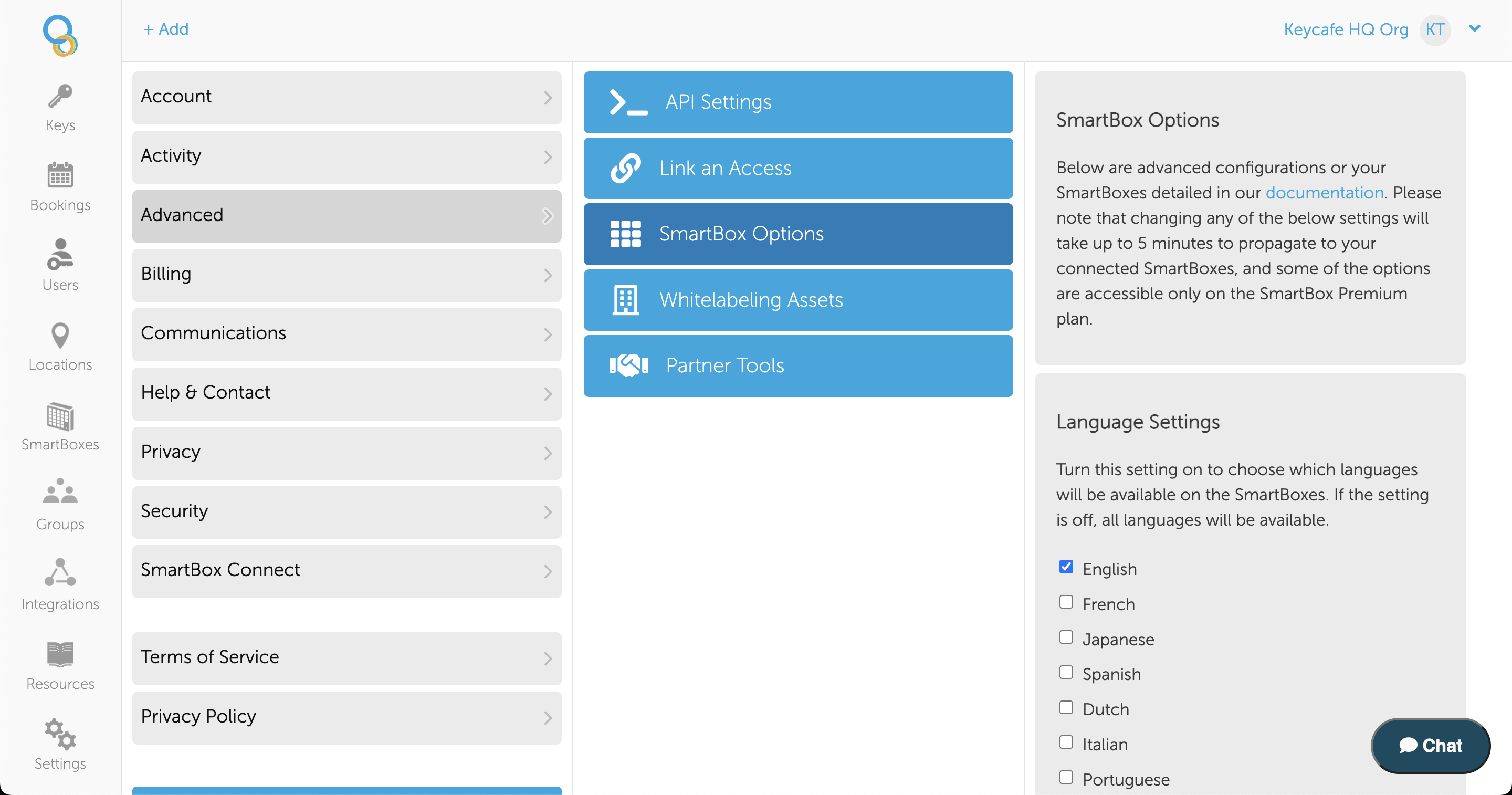Click the Keycafe HQ Org link
The image size is (1512, 795).
pyautogui.click(x=1345, y=29)
